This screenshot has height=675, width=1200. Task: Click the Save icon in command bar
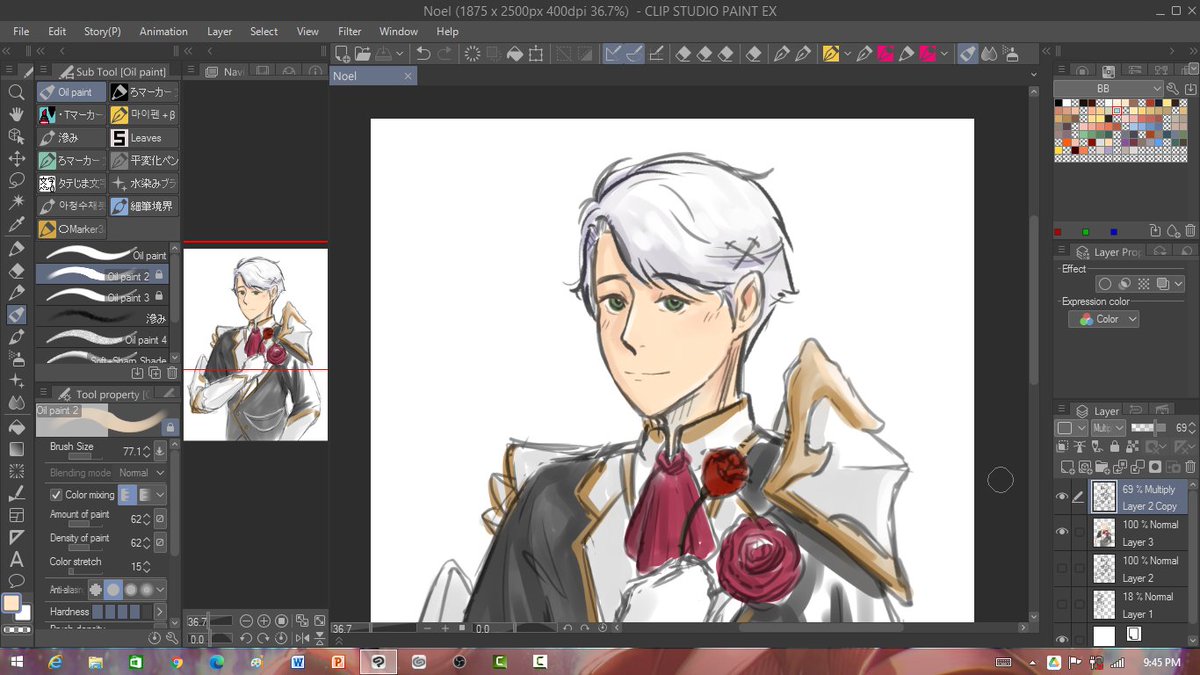pyautogui.click(x=384, y=53)
